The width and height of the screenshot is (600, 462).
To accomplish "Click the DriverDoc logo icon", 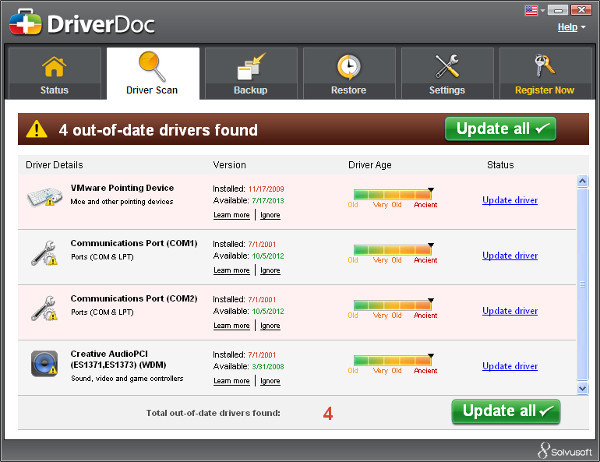I will click(x=25, y=22).
